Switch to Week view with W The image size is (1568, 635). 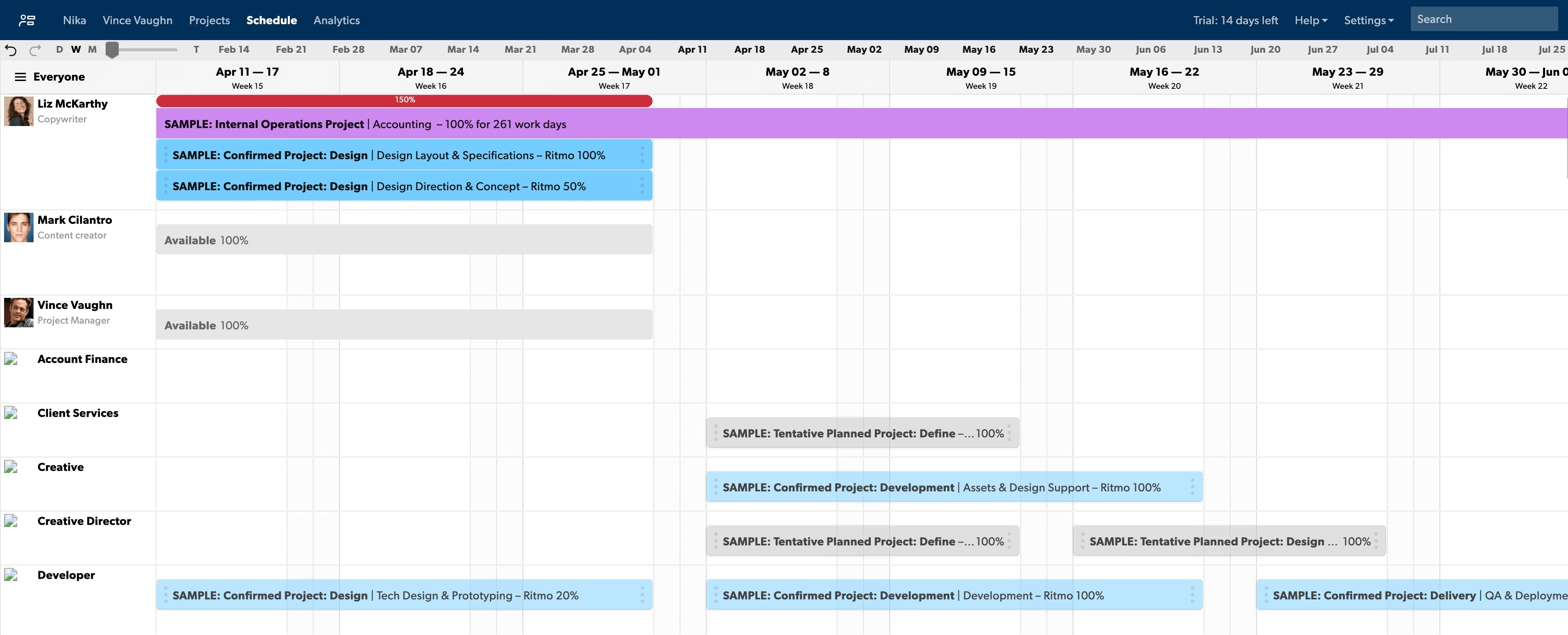point(75,50)
